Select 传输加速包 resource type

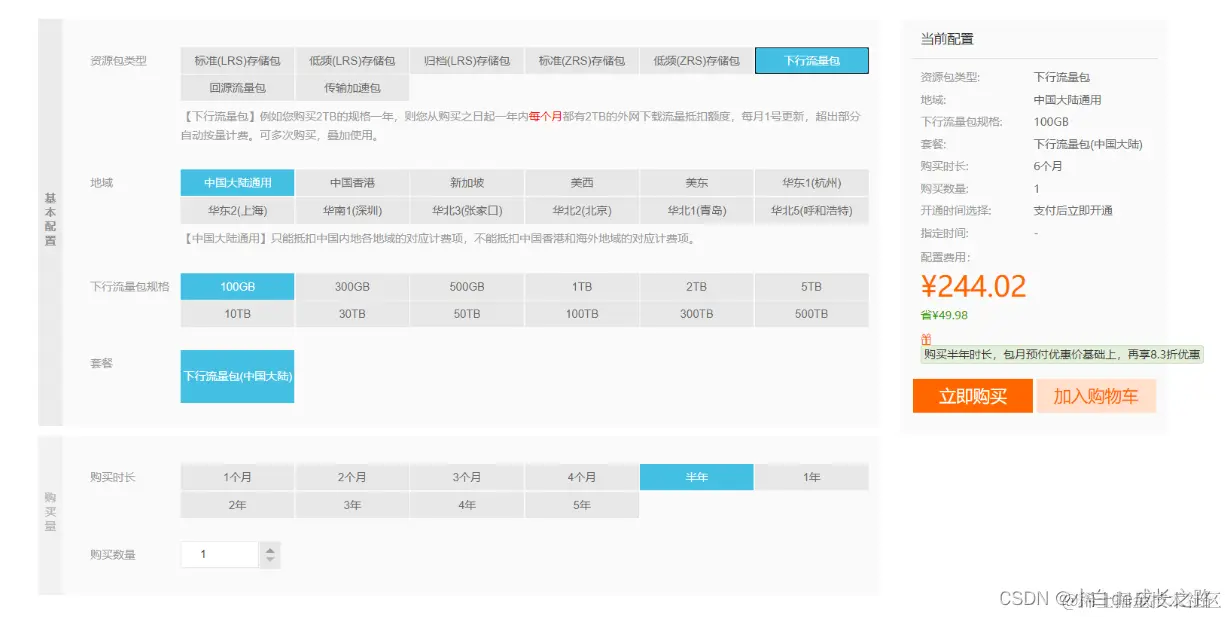click(352, 88)
